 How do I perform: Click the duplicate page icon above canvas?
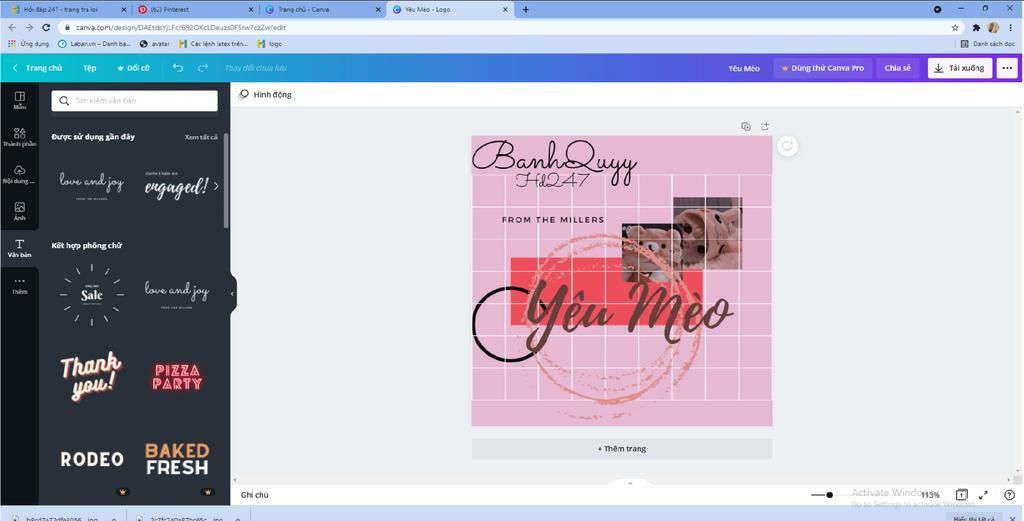(x=746, y=126)
